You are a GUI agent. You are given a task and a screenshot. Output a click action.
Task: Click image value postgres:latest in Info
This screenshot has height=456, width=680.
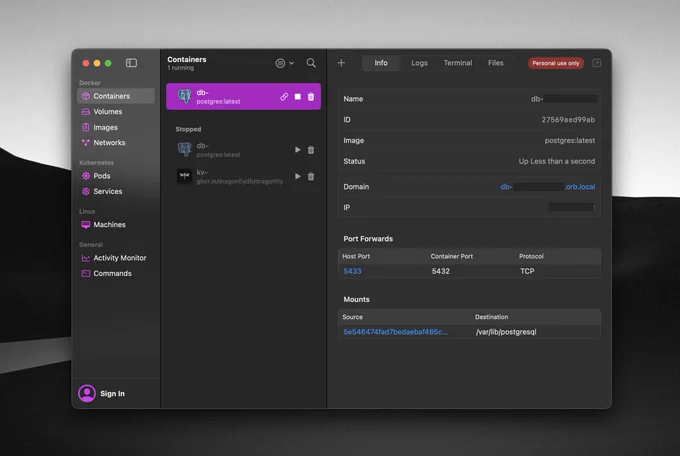(570, 141)
